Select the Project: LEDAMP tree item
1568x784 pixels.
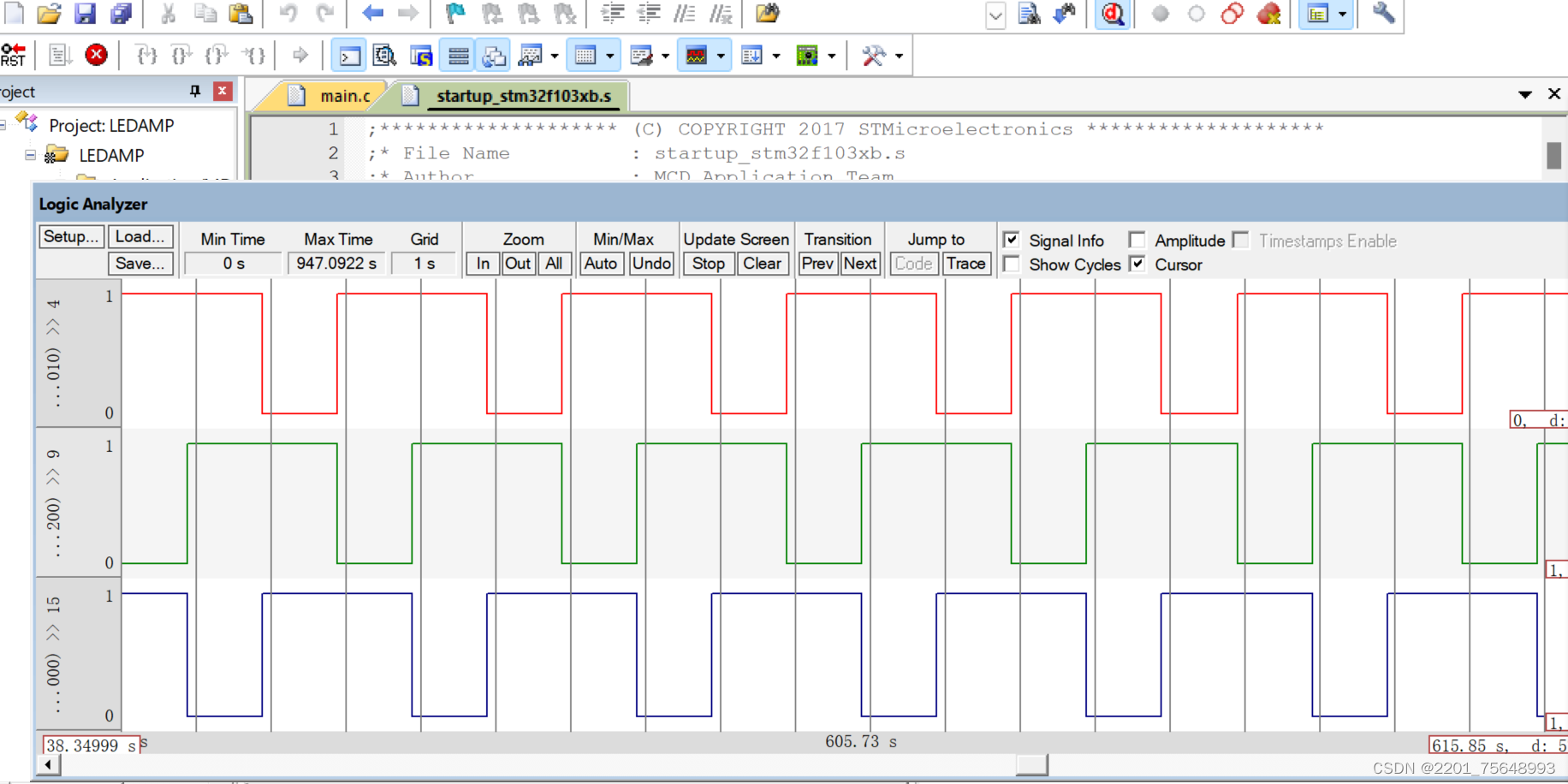coord(111,125)
